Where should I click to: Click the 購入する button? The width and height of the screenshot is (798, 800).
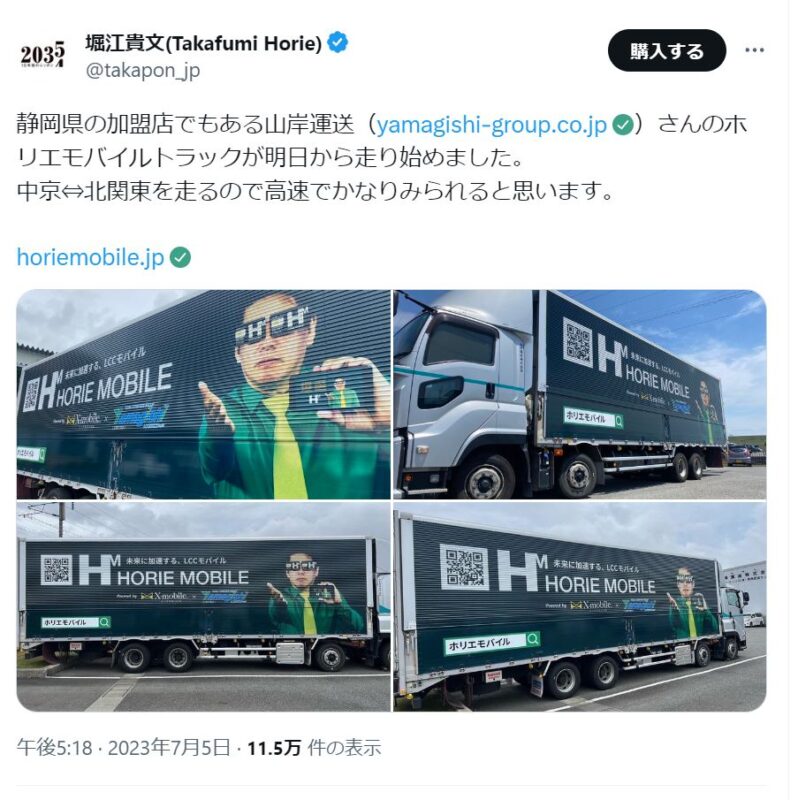666,51
